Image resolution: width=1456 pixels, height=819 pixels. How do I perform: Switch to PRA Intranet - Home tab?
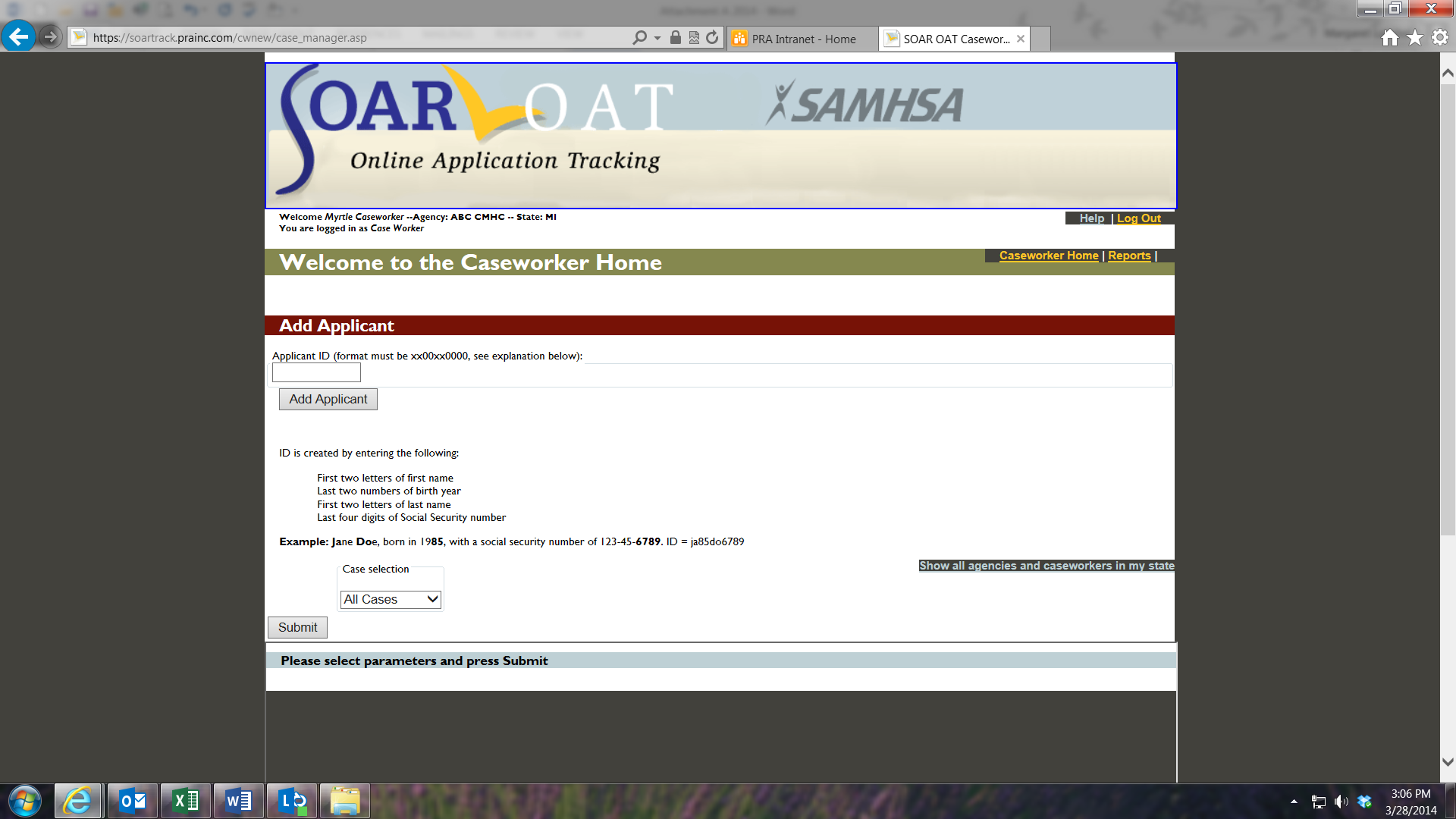coord(802,39)
